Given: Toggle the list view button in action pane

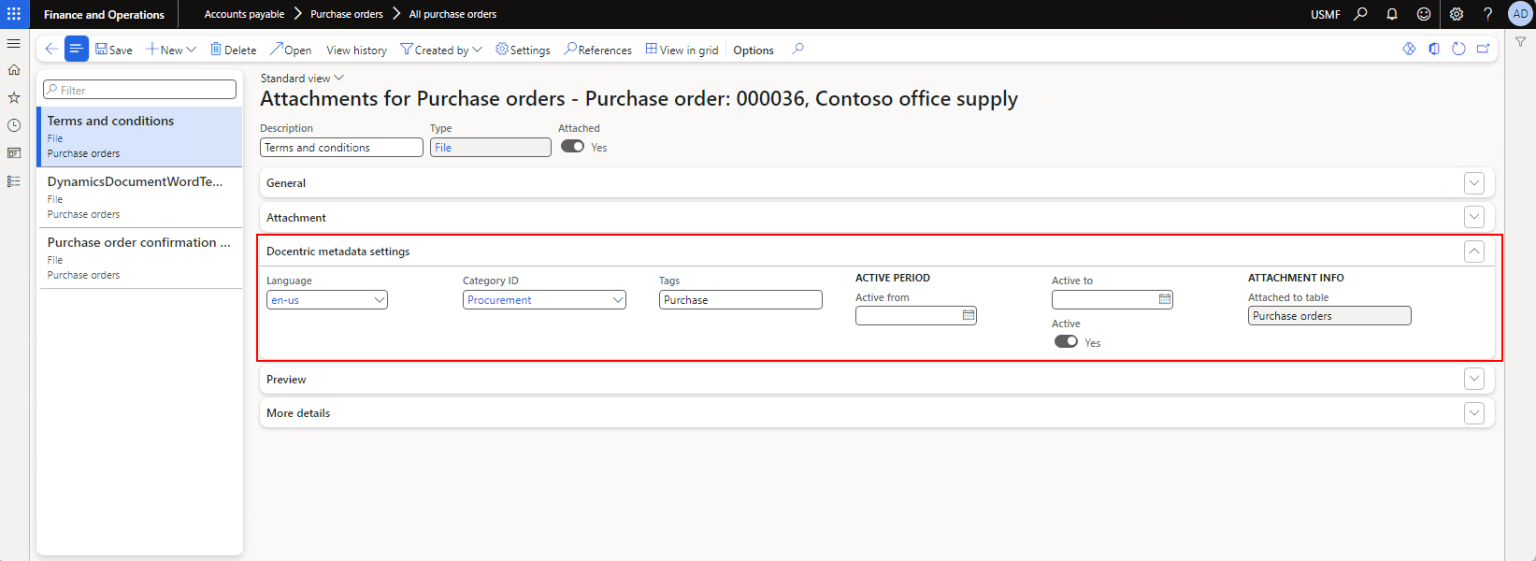Looking at the screenshot, I should tap(77, 49).
